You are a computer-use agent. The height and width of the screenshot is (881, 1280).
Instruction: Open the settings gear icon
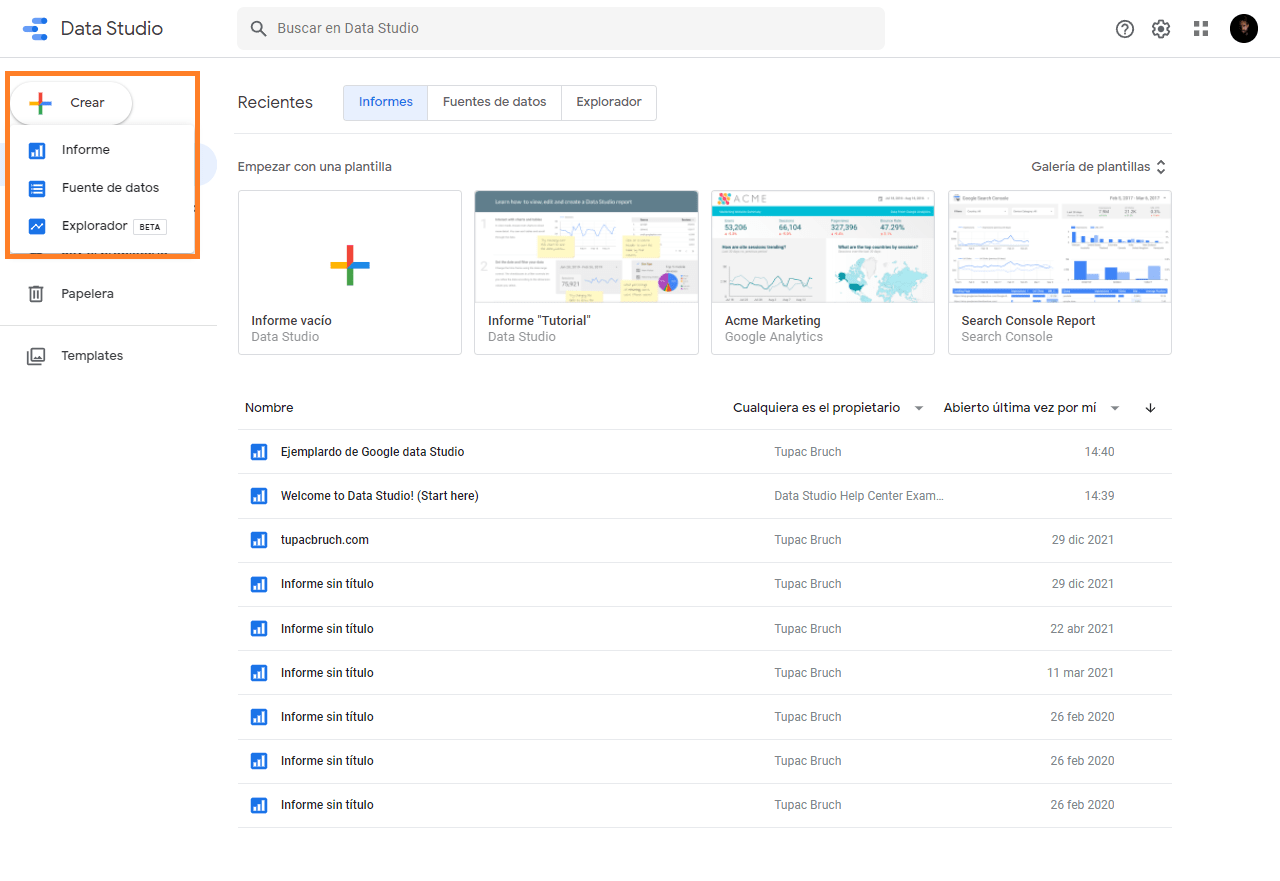[1161, 29]
